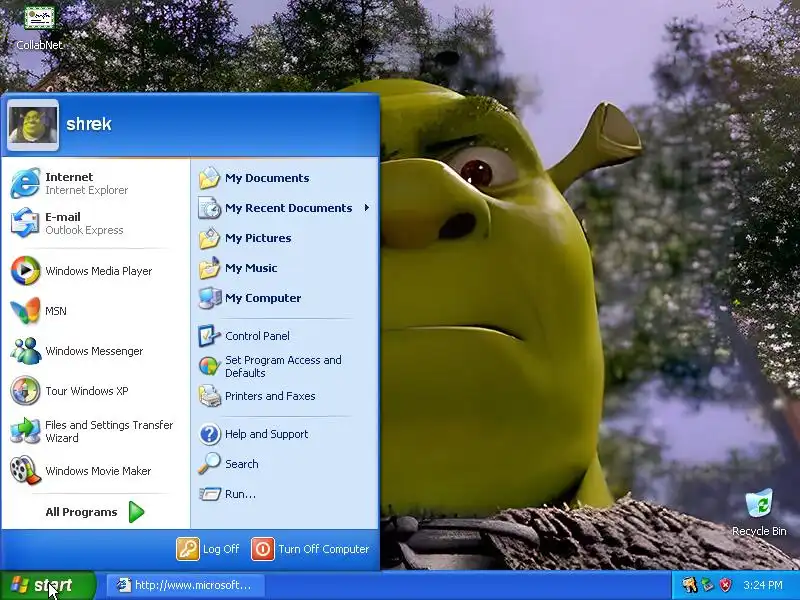Click the red security shield tray icon
The image size is (800, 600).
pos(725,585)
